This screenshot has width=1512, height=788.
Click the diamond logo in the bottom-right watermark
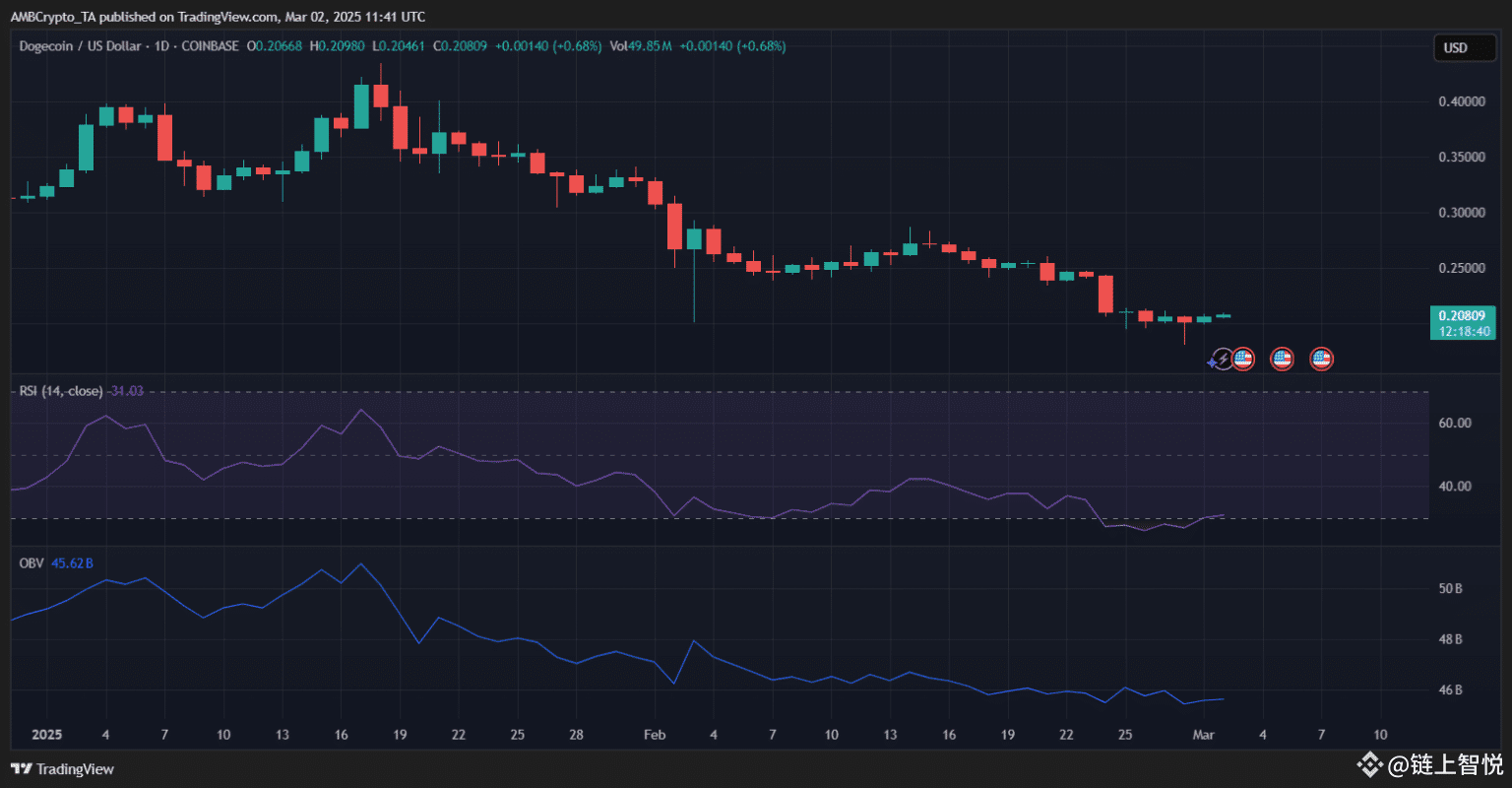coord(1368,764)
